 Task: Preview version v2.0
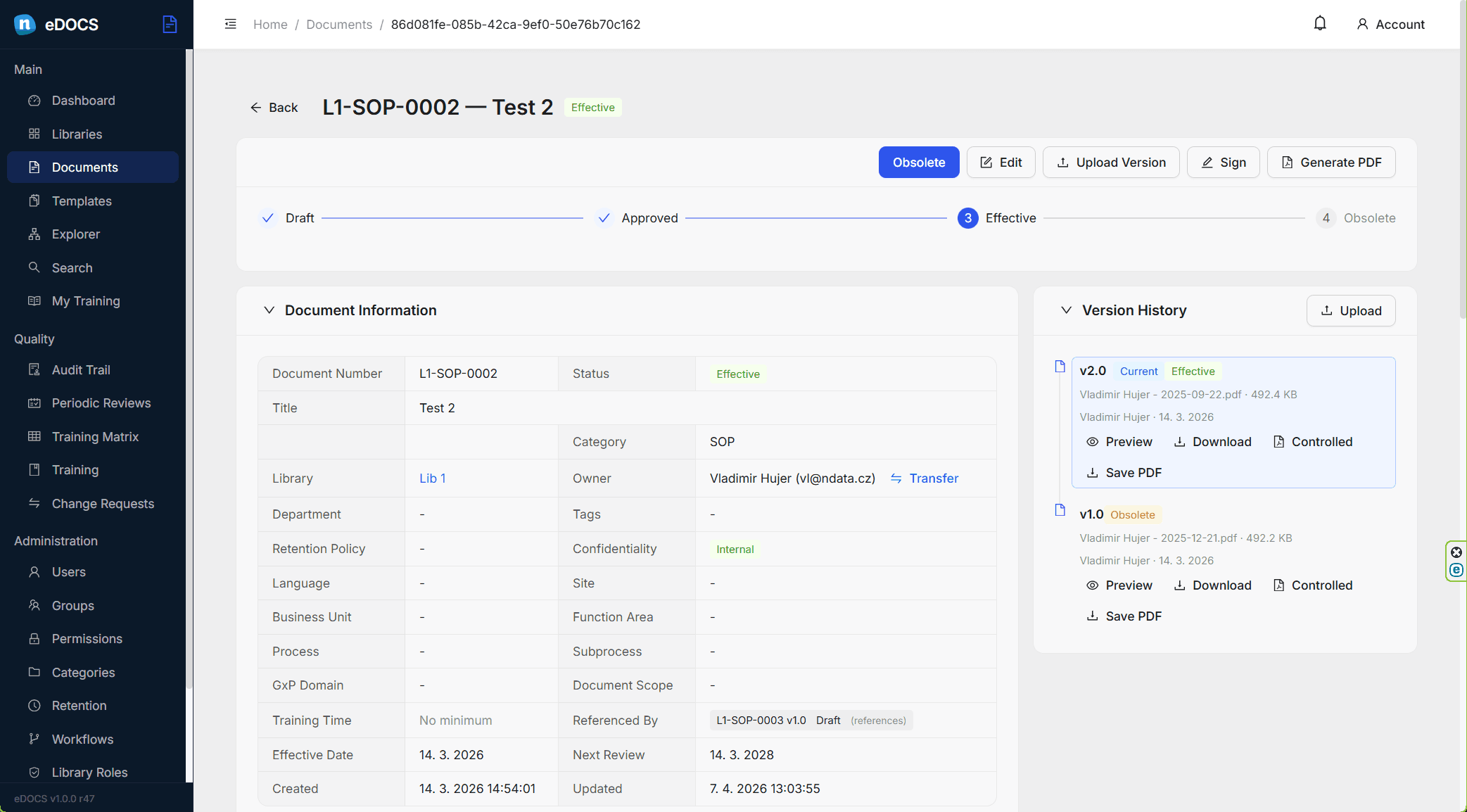click(x=1119, y=442)
